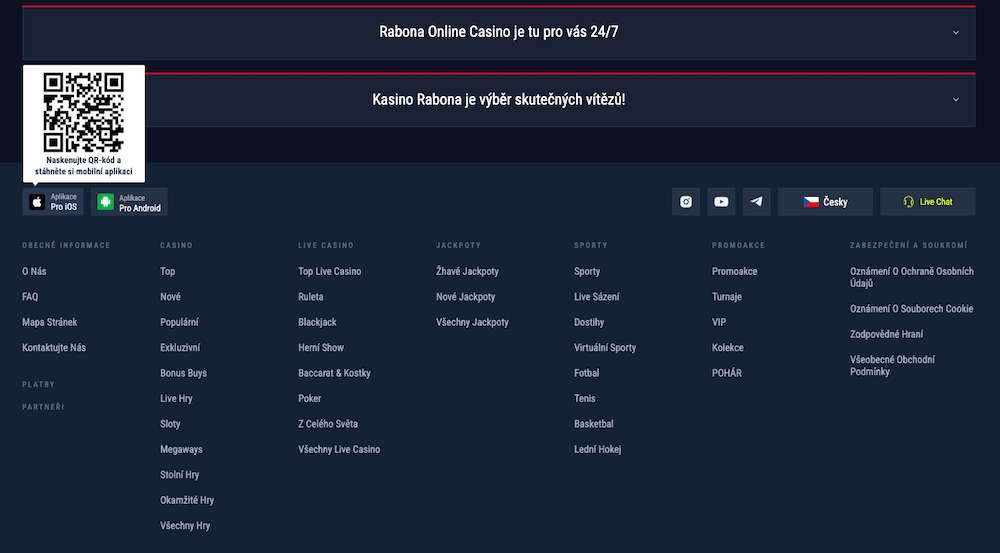Click the Android app icon
This screenshot has width=1000, height=553.
click(105, 202)
